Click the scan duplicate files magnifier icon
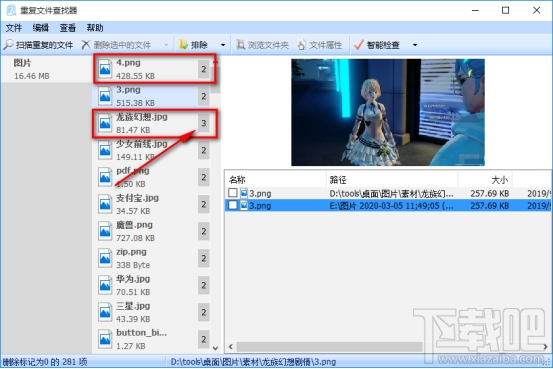This screenshot has width=553, height=369. (x=8, y=44)
